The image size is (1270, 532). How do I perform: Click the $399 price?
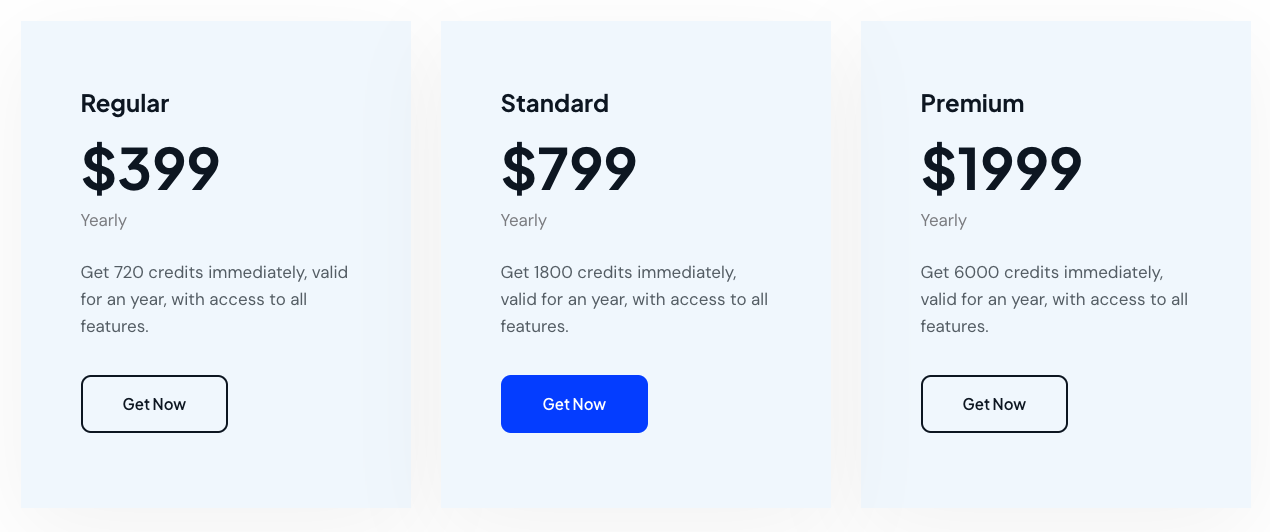pos(150,168)
